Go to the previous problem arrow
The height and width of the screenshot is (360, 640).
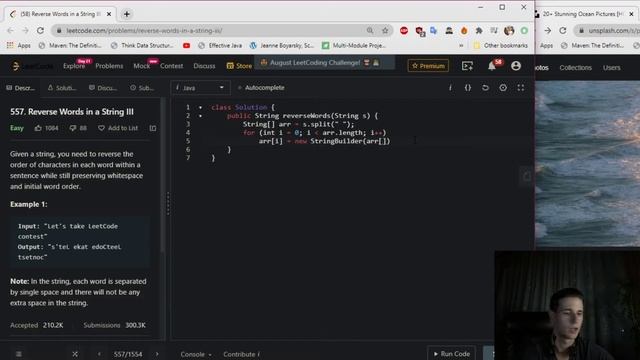(99, 354)
